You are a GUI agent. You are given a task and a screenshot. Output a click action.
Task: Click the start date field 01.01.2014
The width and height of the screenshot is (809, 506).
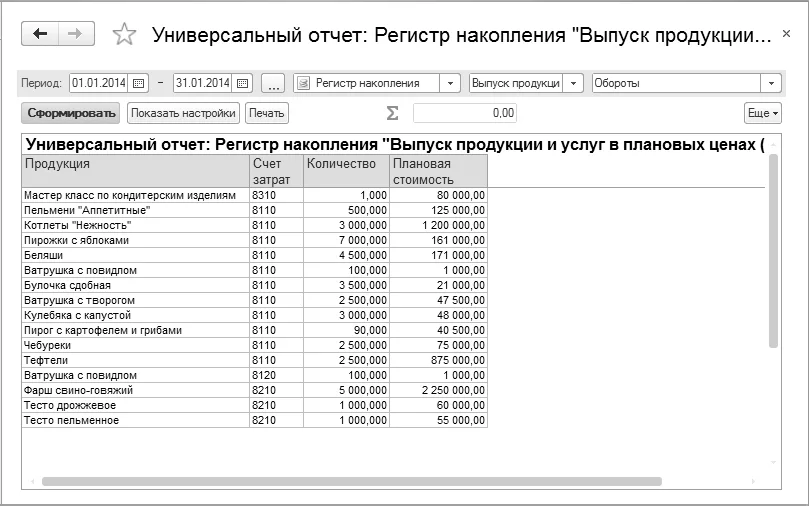point(100,83)
